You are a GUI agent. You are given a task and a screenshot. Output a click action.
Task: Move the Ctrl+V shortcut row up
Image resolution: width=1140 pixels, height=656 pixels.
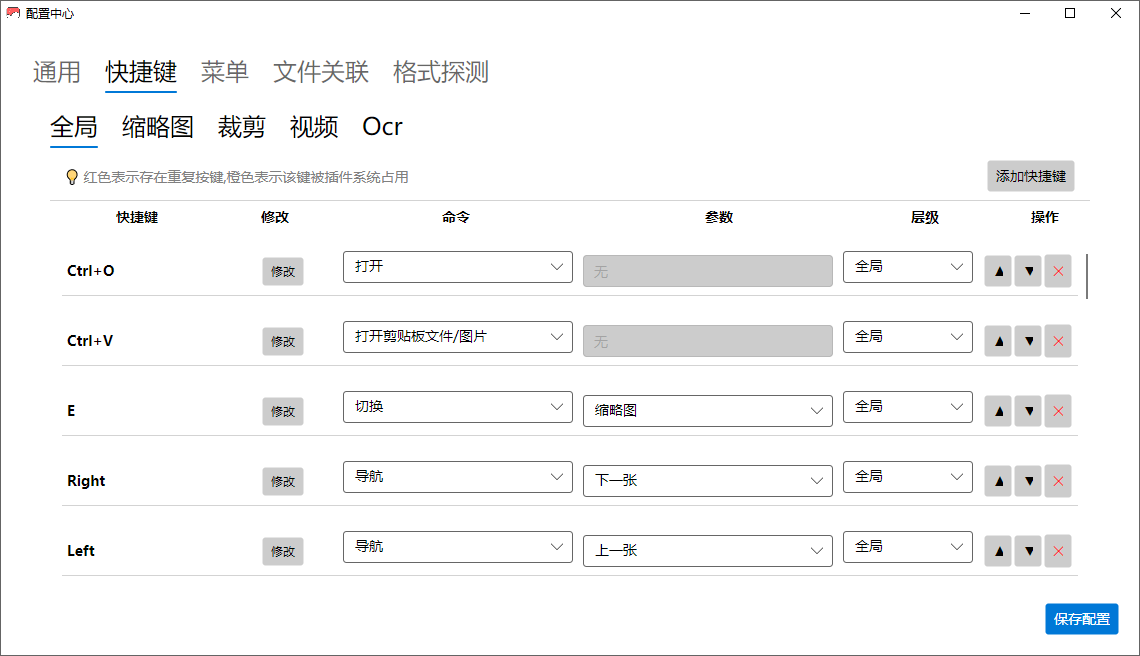coord(998,341)
